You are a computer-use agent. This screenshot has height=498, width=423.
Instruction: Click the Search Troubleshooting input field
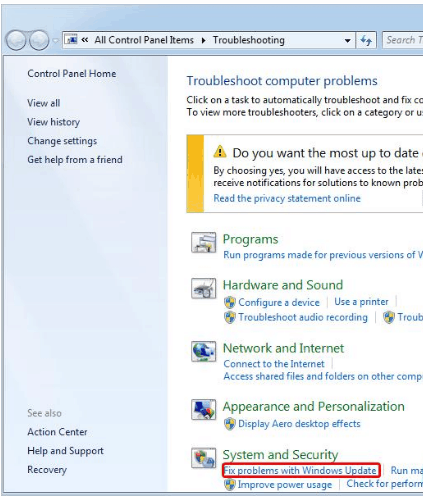pos(403,40)
